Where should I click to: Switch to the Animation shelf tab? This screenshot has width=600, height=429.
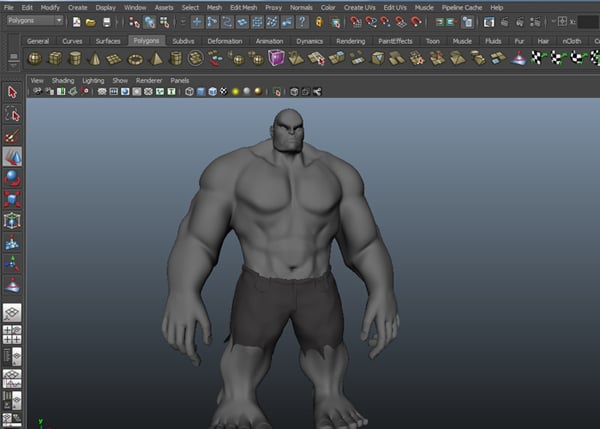pyautogui.click(x=269, y=41)
